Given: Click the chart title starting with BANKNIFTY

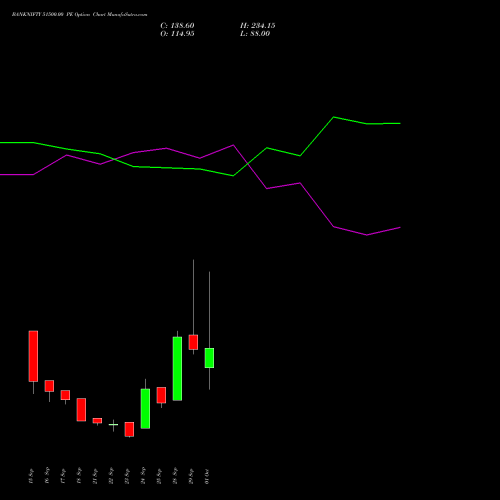Looking at the screenshot, I should pos(79,15).
